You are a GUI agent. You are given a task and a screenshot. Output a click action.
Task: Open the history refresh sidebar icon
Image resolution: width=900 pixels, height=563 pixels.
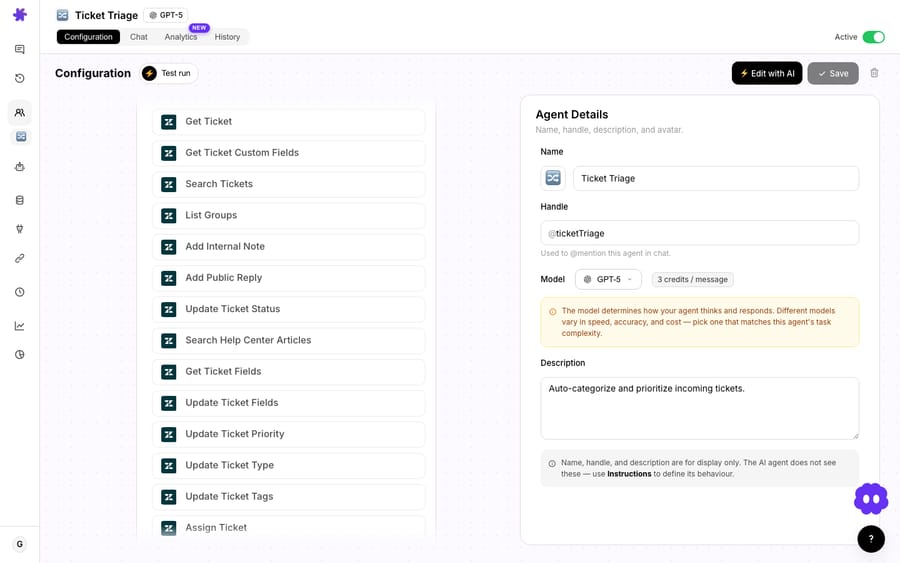tap(20, 78)
